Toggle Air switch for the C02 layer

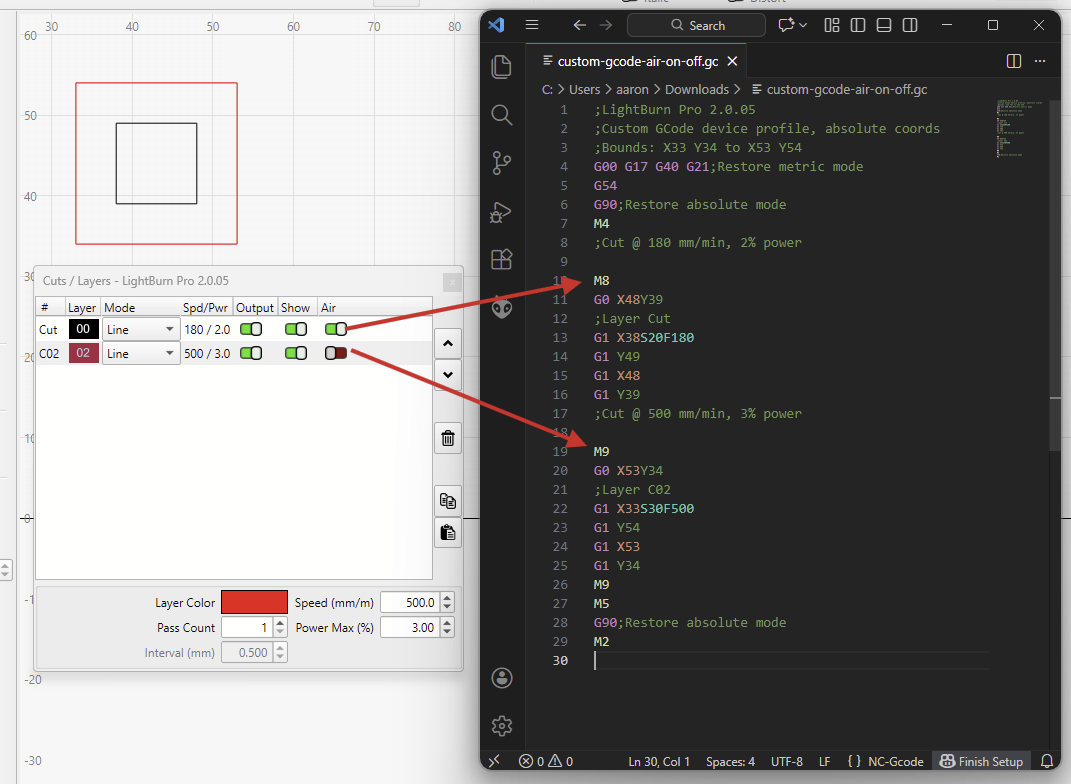pyautogui.click(x=335, y=353)
